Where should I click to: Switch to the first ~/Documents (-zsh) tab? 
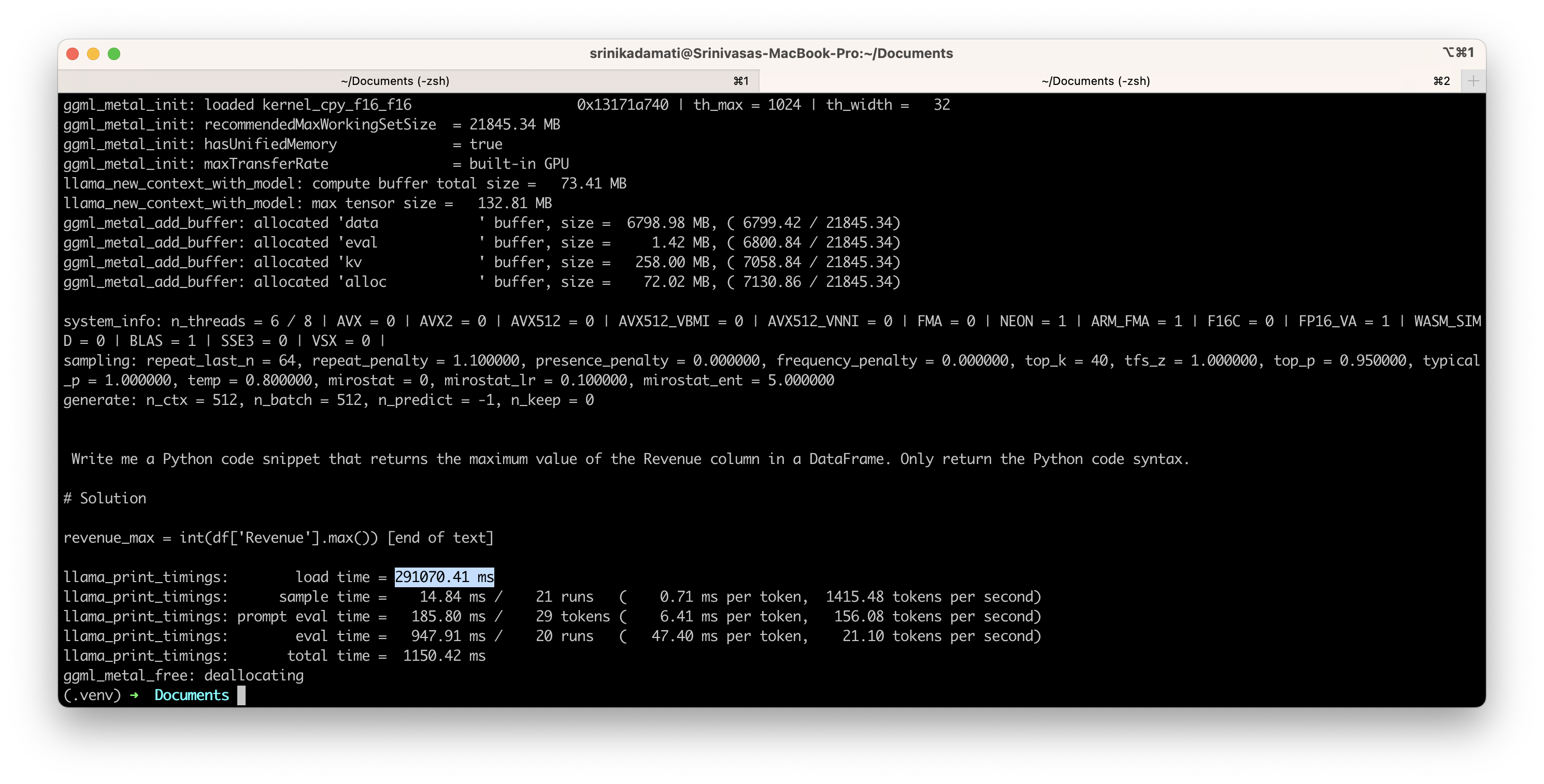[x=395, y=81]
